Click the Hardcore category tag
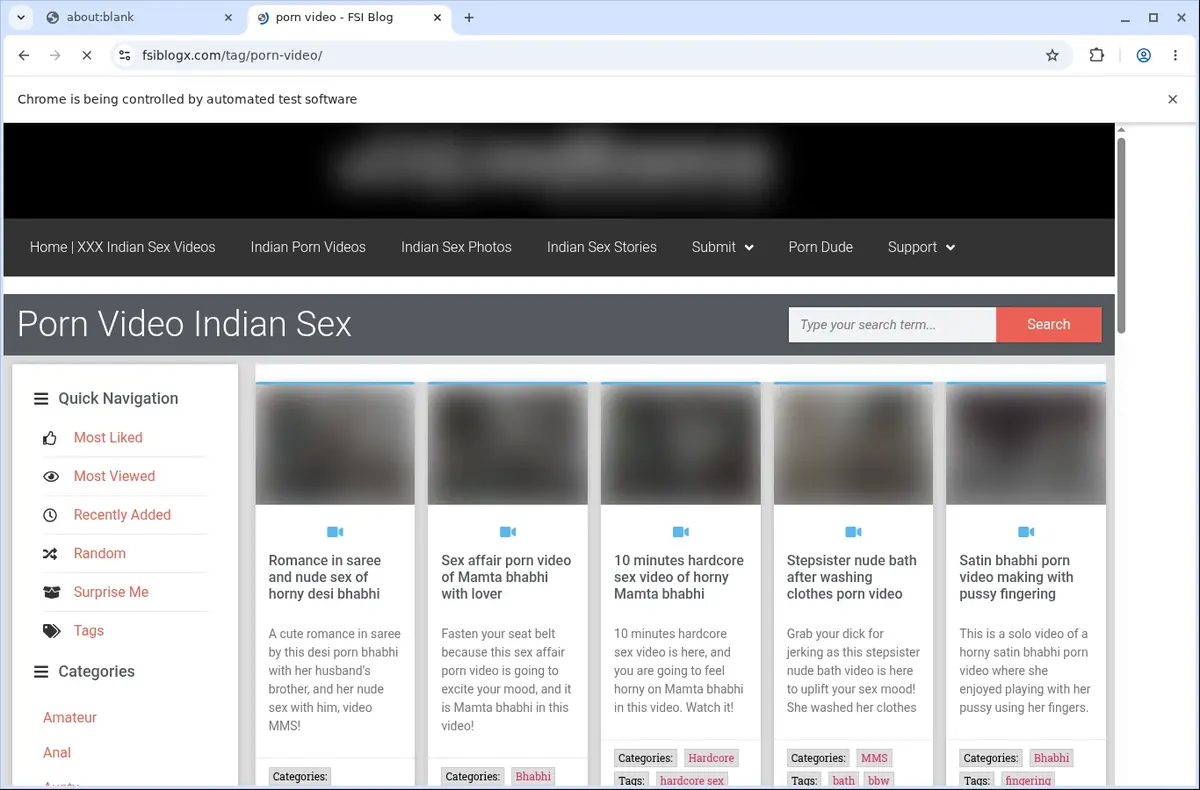The image size is (1200, 790). tap(711, 758)
